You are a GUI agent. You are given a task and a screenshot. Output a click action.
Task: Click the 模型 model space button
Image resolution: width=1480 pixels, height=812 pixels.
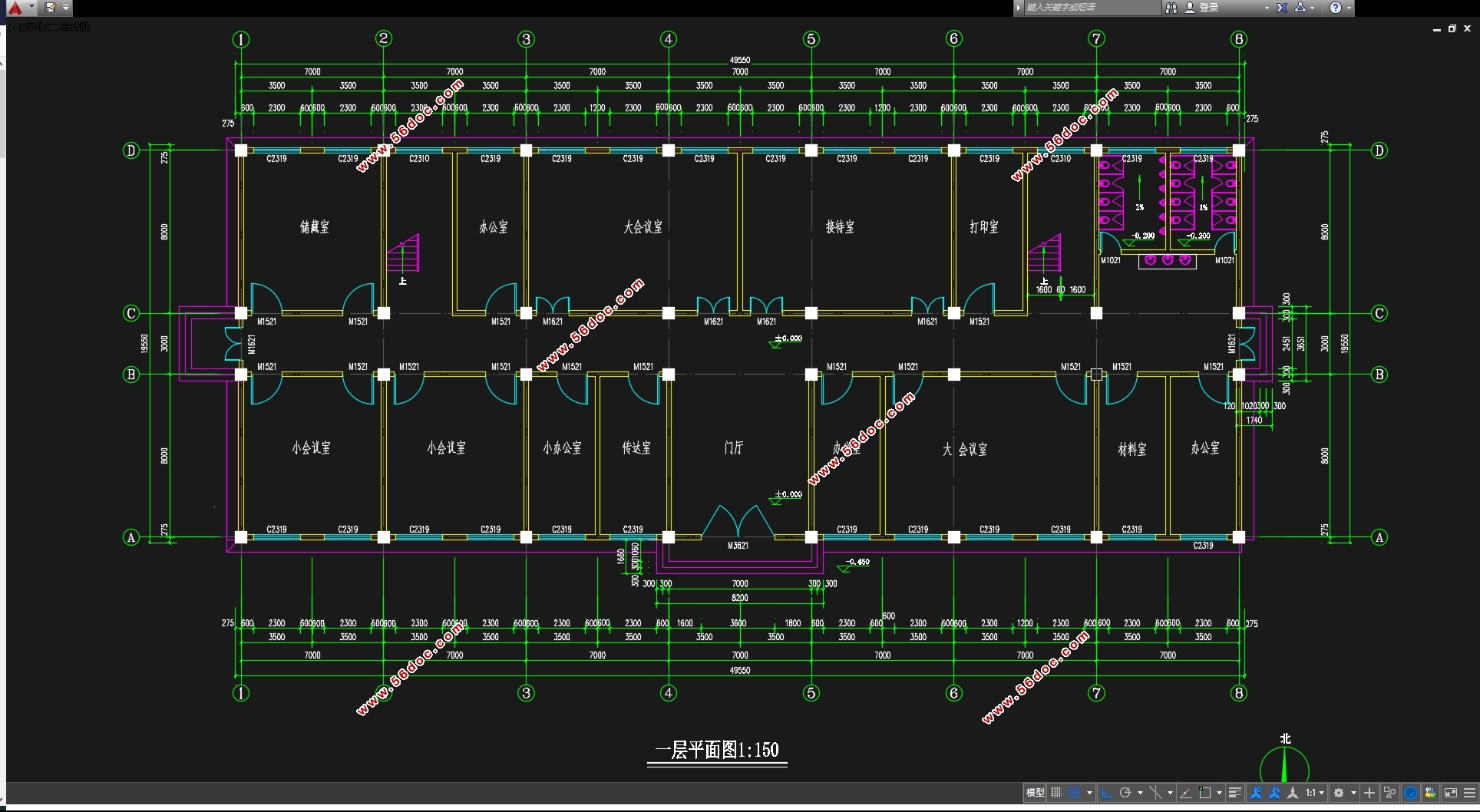click(x=1035, y=793)
